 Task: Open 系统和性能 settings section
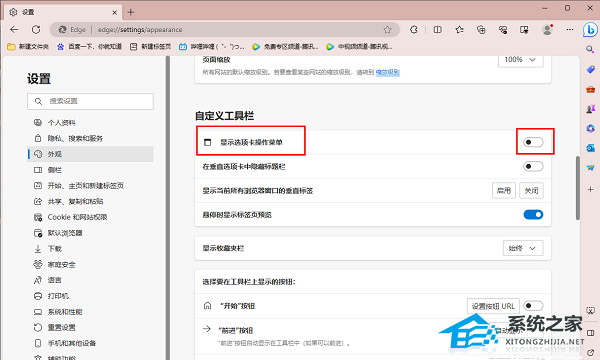tap(90, 312)
